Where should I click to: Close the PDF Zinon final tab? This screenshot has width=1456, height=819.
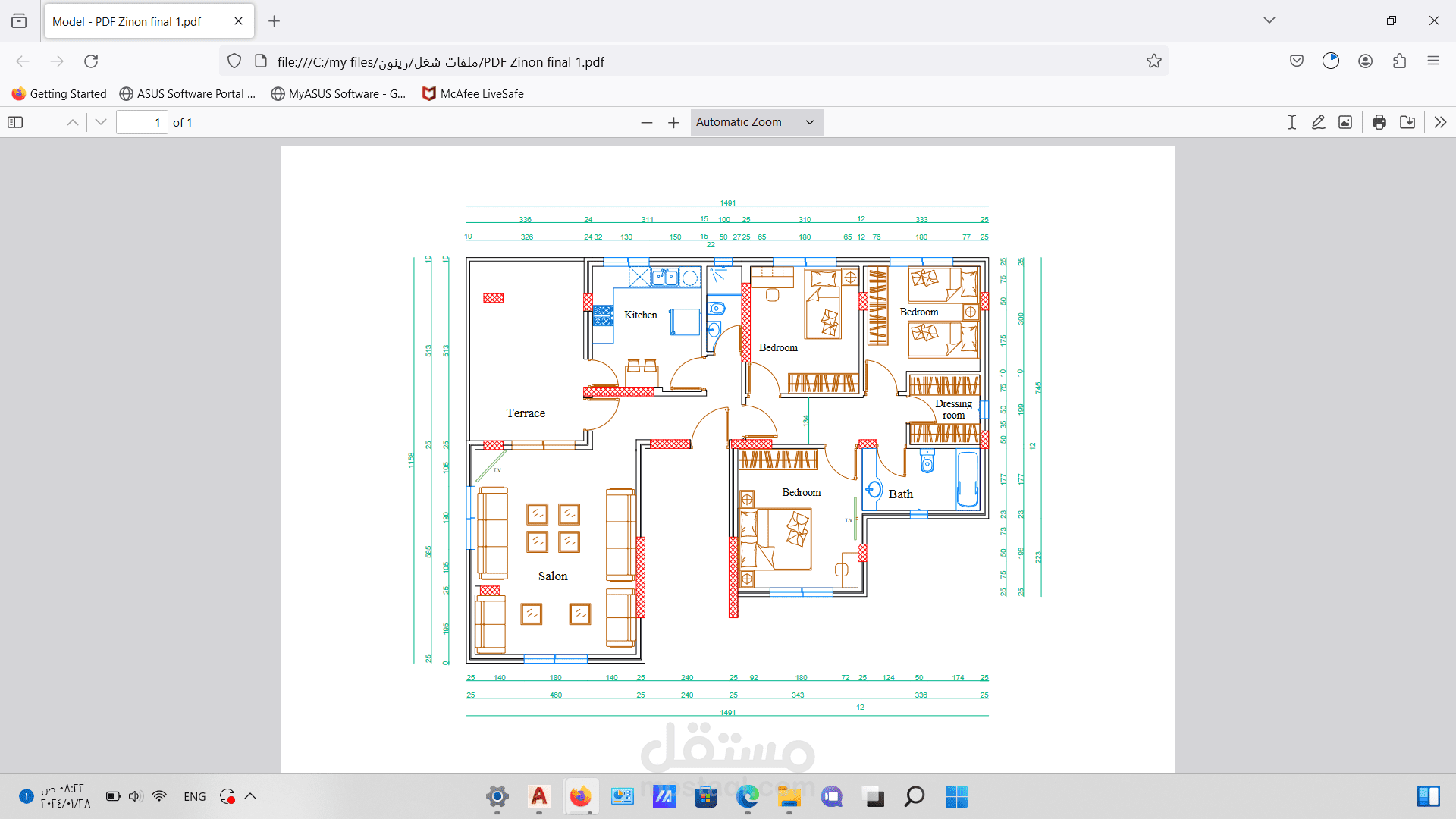(238, 21)
